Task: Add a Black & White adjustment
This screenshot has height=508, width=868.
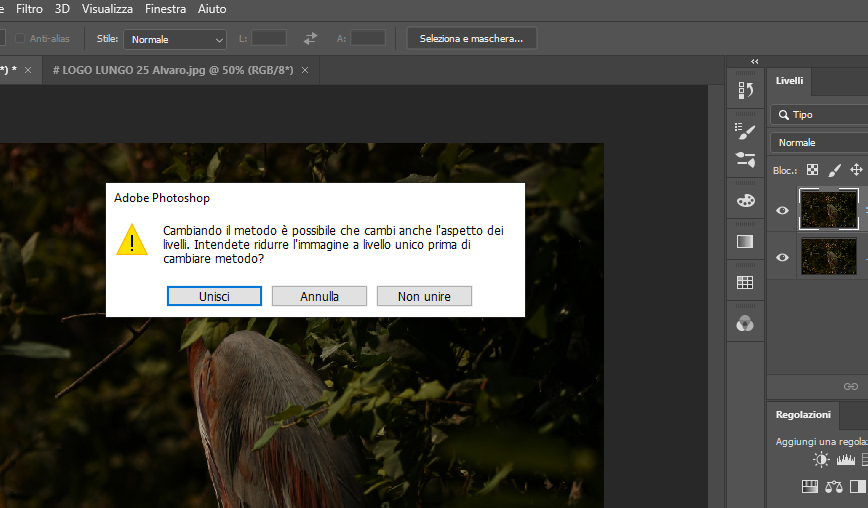Action: coord(858,487)
